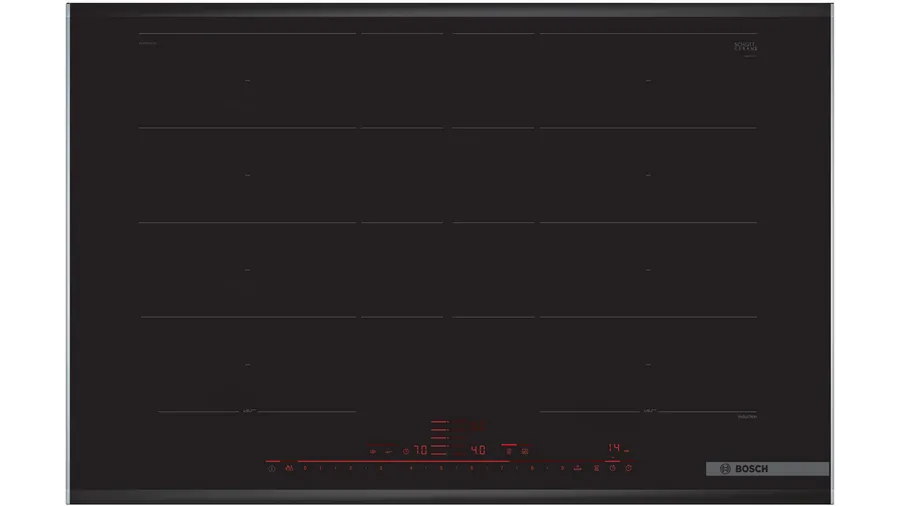Screen dimensions: 900x506
Task: Tap the 14 timer display
Action: (616, 449)
